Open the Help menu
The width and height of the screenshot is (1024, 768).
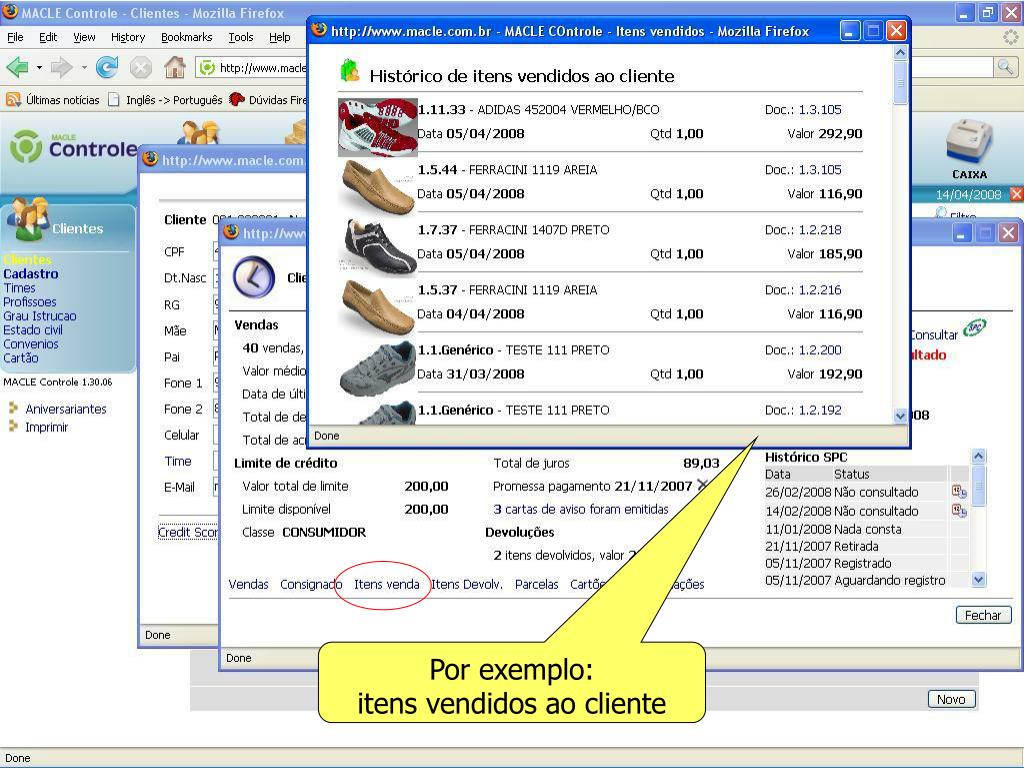tap(280, 37)
